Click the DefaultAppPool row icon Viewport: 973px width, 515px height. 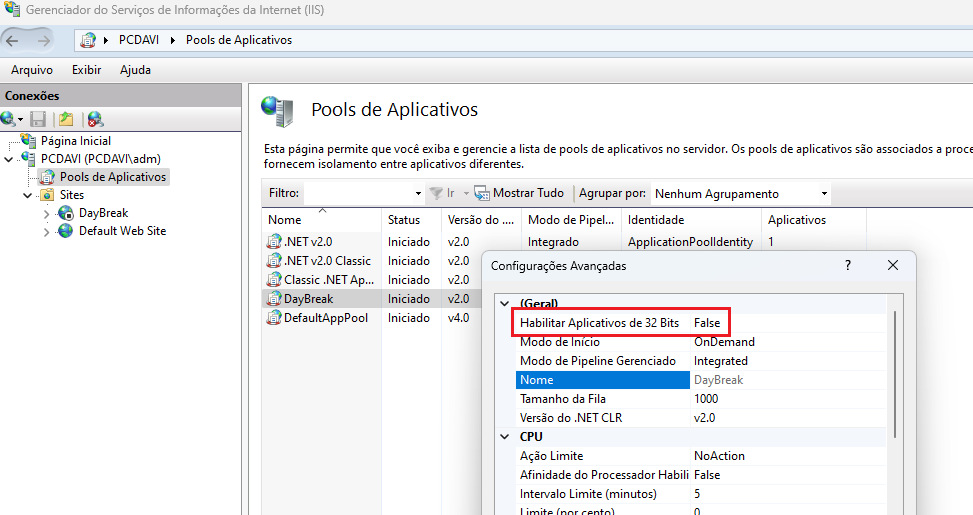pos(274,318)
